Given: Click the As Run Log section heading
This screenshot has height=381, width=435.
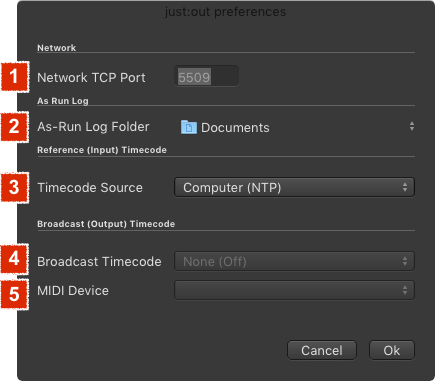Looking at the screenshot, I should (63, 101).
